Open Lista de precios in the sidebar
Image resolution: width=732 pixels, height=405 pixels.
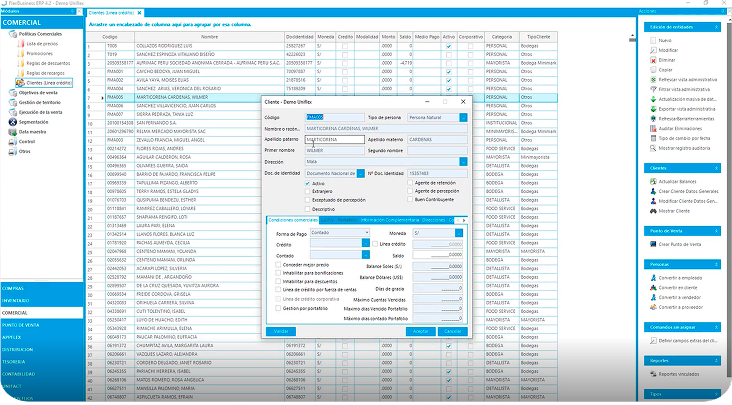(x=42, y=44)
